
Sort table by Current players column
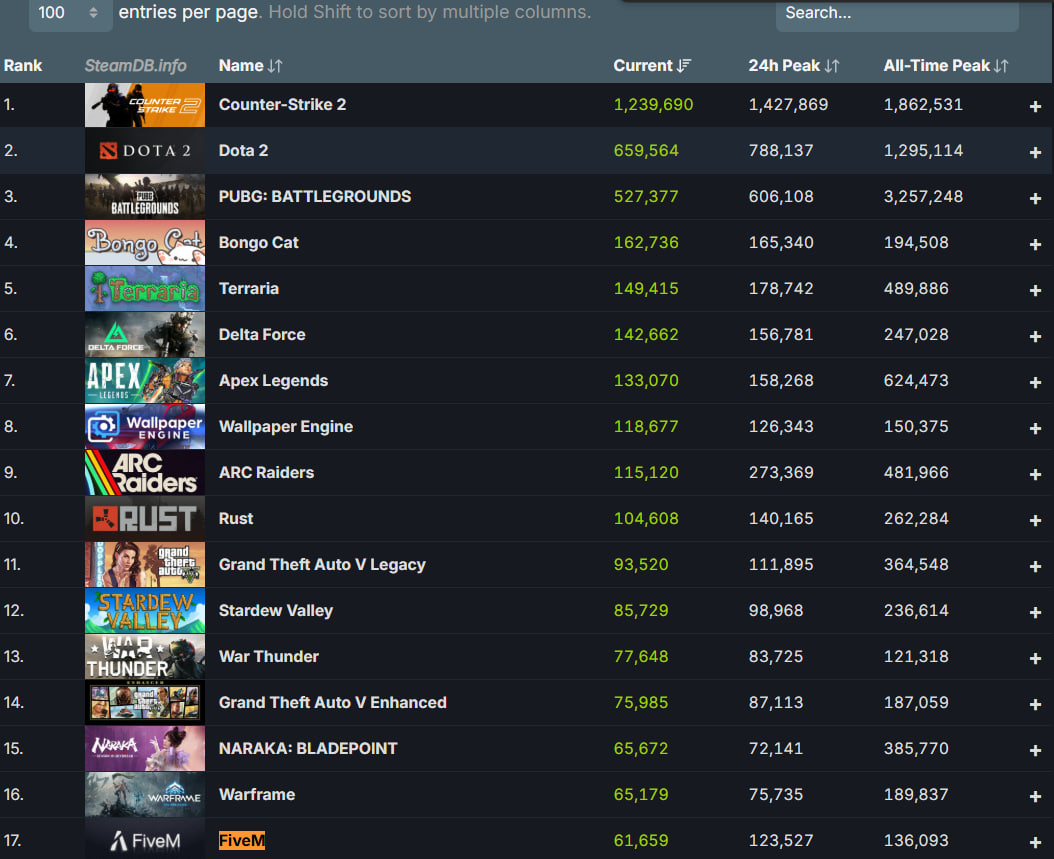[x=652, y=66]
